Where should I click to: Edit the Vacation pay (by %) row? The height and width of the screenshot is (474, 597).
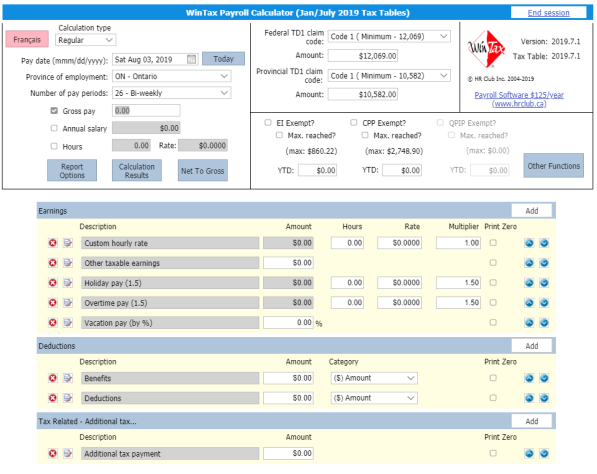68,323
